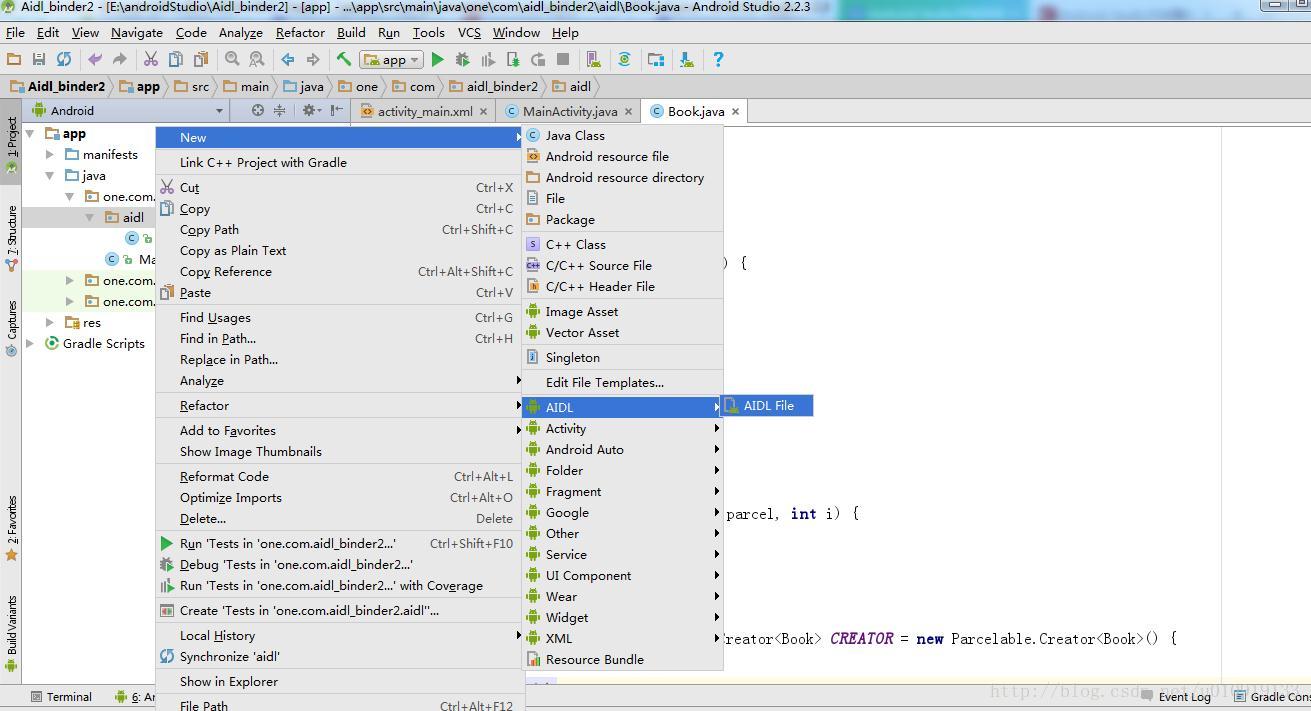Open the VCS menu
The width and height of the screenshot is (1311, 711).
point(469,32)
